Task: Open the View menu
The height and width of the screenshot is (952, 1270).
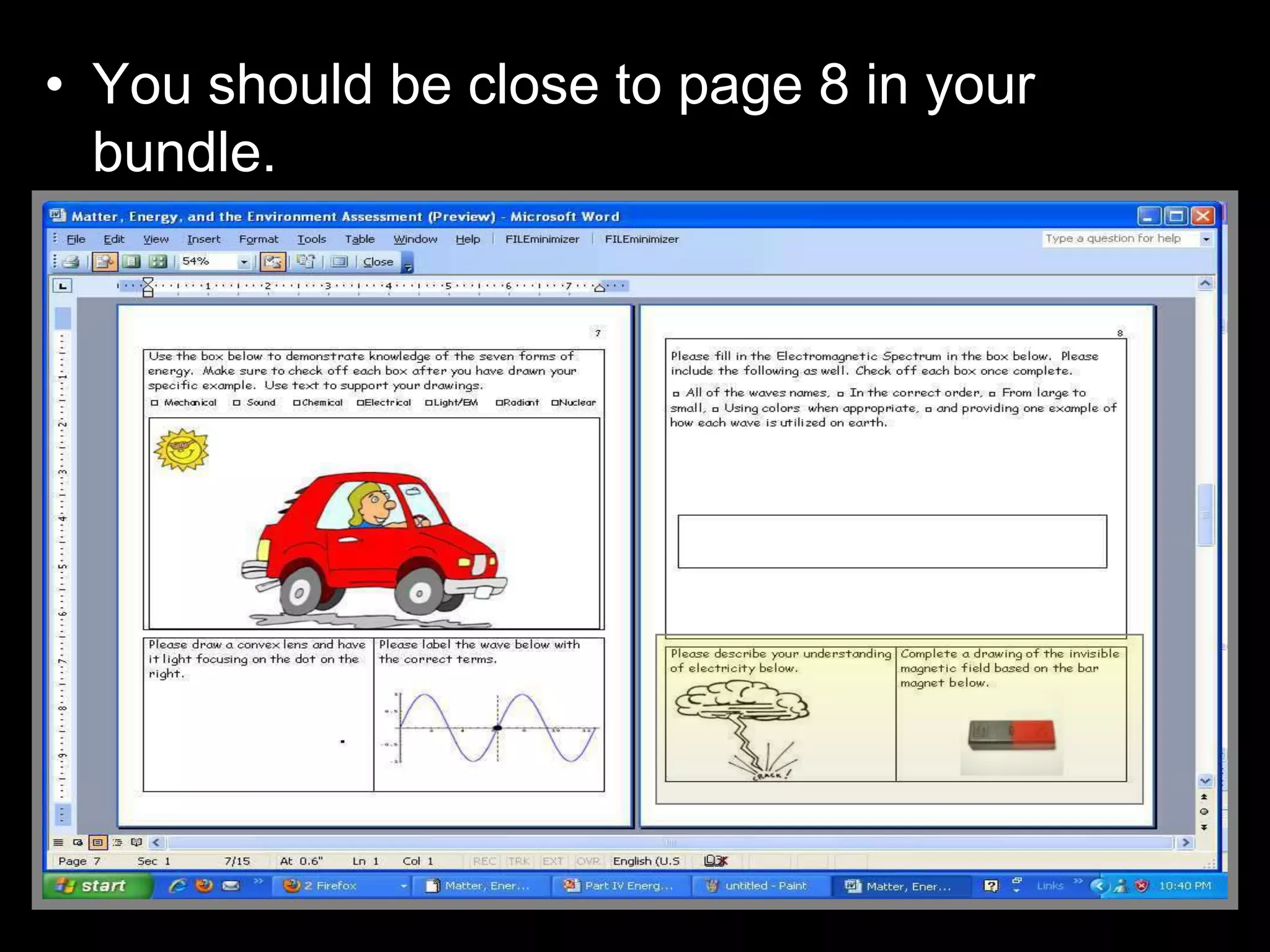Action: (x=156, y=239)
